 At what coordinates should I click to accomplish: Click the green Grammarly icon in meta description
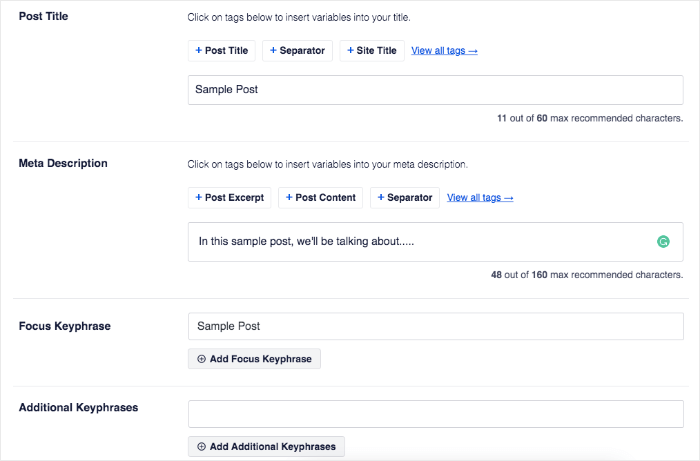click(x=663, y=241)
